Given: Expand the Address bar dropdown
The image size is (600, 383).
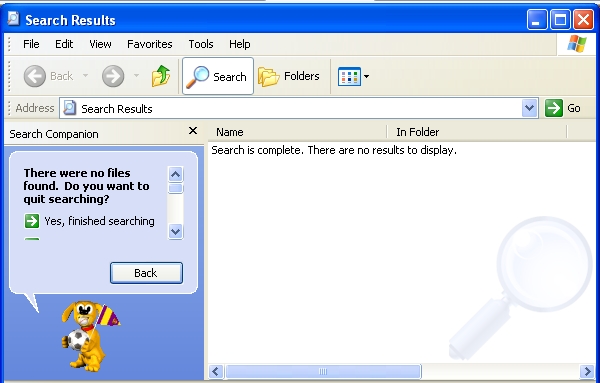Looking at the screenshot, I should [530, 108].
